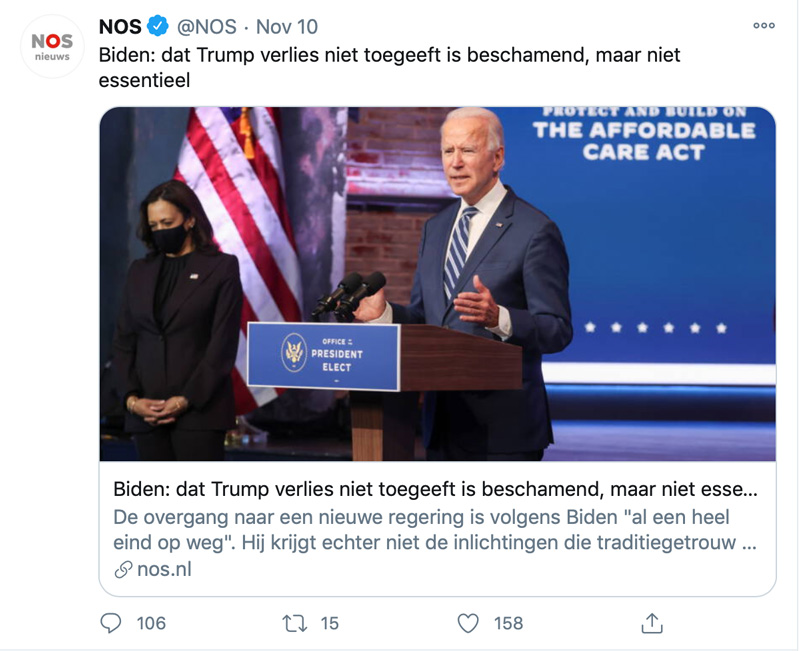Open the NOS display name link
Image resolution: width=800 pixels, height=651 pixels.
pos(120,26)
